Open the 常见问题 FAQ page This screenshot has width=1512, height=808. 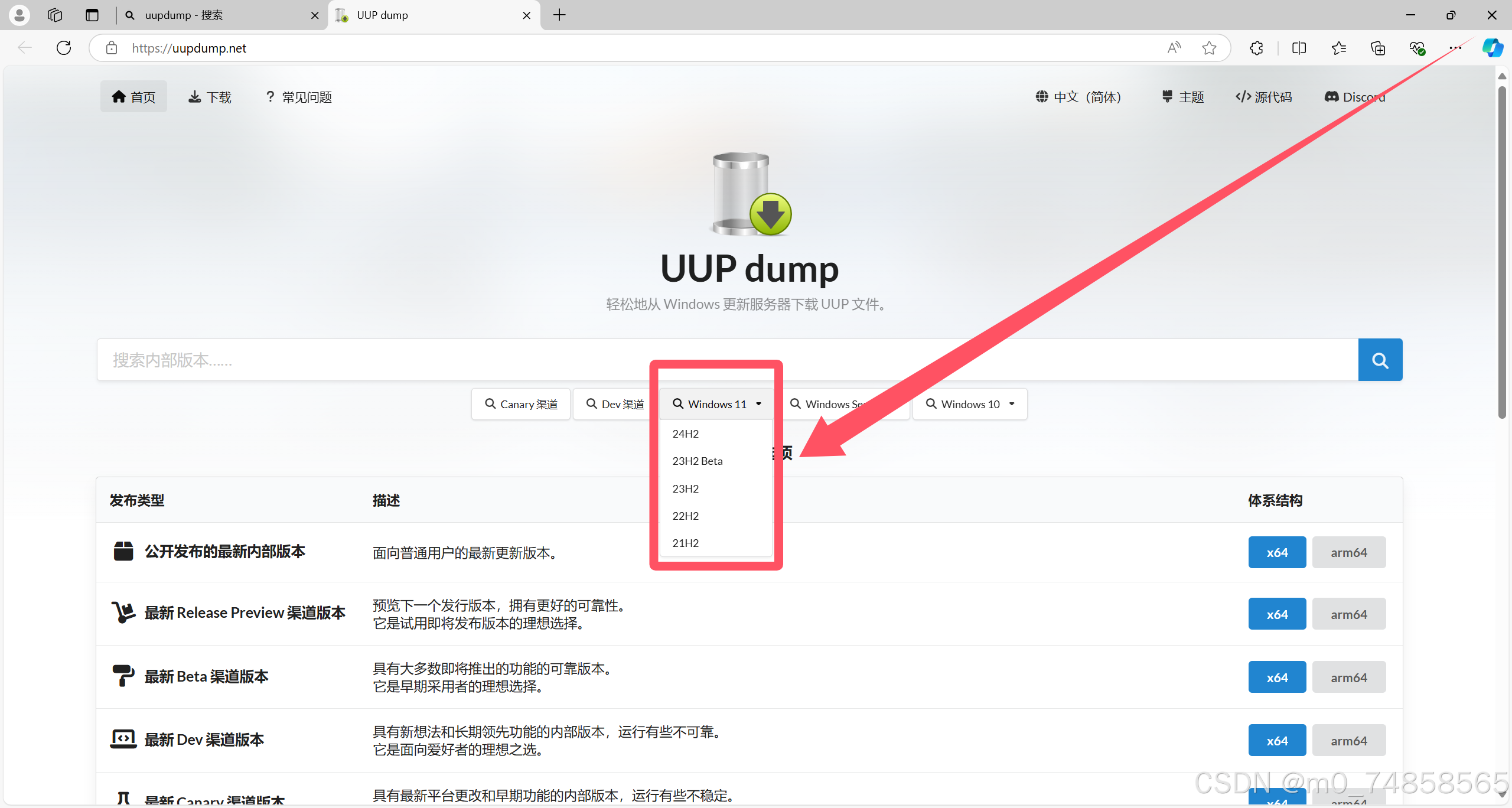pyautogui.click(x=299, y=97)
